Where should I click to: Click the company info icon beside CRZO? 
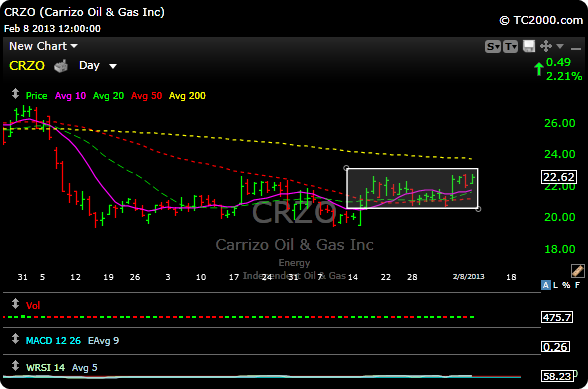tap(61, 66)
